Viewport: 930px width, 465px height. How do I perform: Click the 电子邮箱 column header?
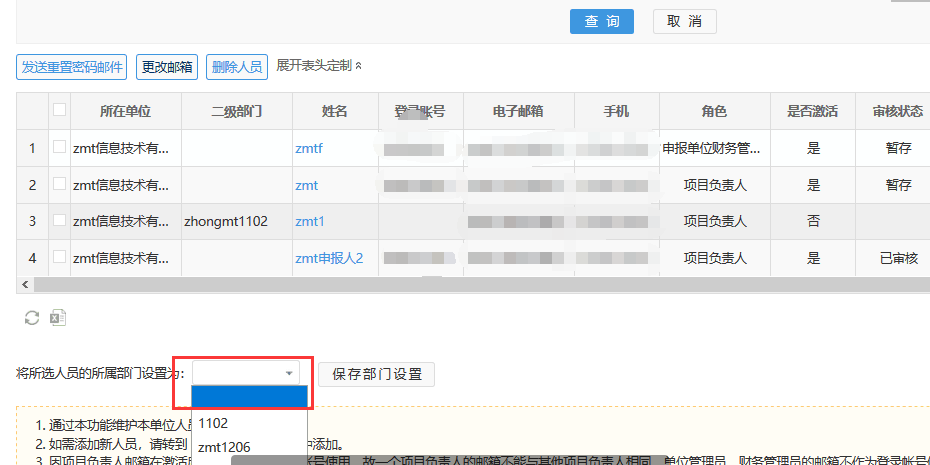click(518, 111)
